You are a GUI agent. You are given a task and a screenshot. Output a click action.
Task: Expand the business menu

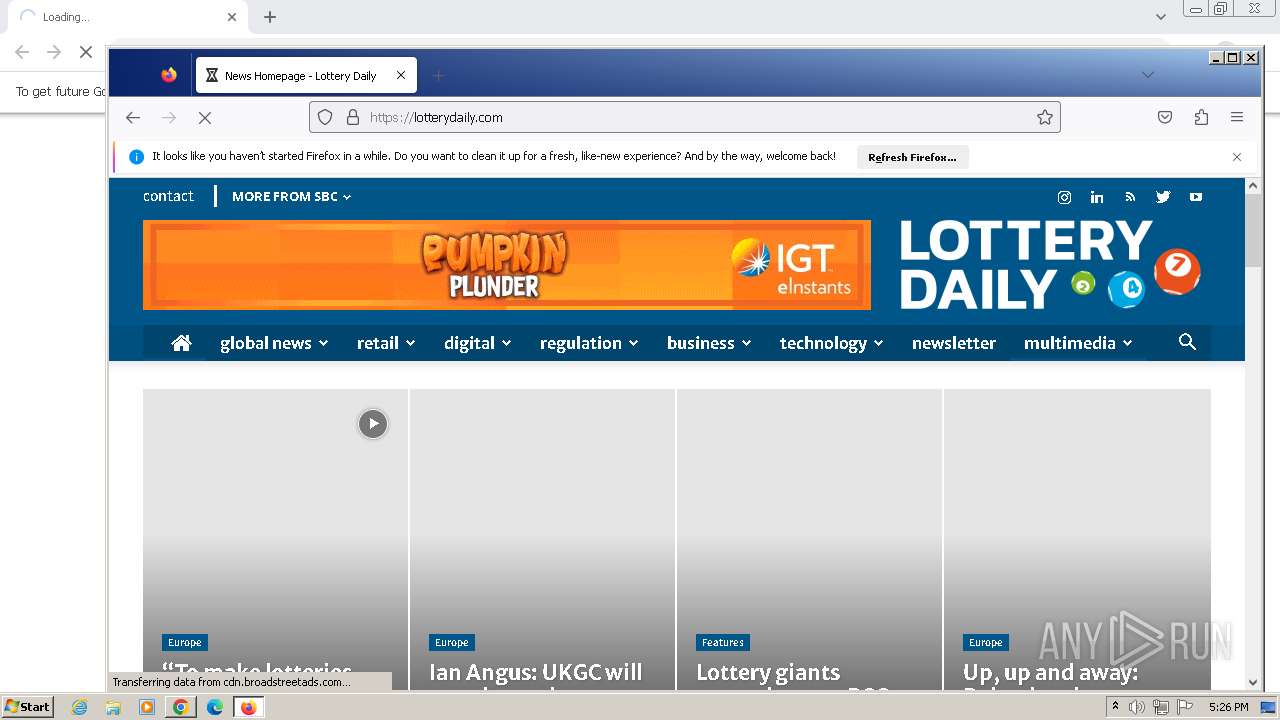709,343
